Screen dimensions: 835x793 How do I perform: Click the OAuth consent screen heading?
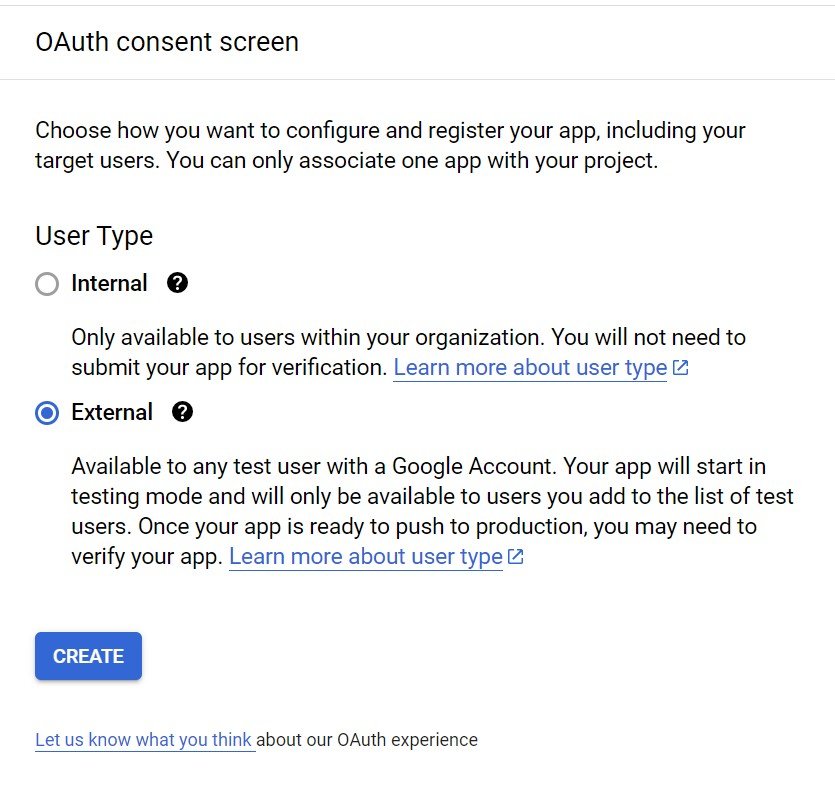tap(166, 42)
